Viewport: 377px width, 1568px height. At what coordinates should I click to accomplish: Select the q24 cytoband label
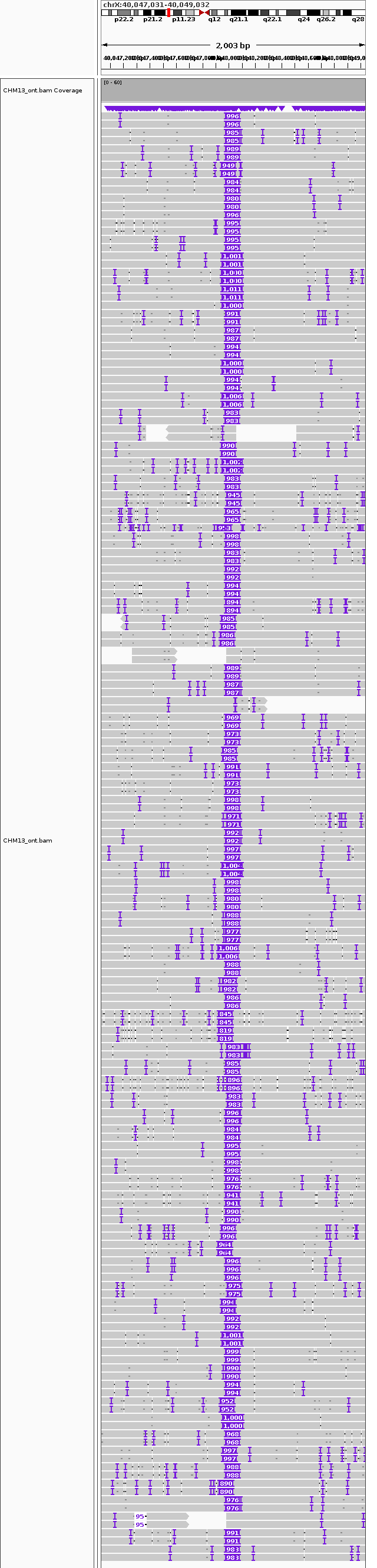coord(304,19)
